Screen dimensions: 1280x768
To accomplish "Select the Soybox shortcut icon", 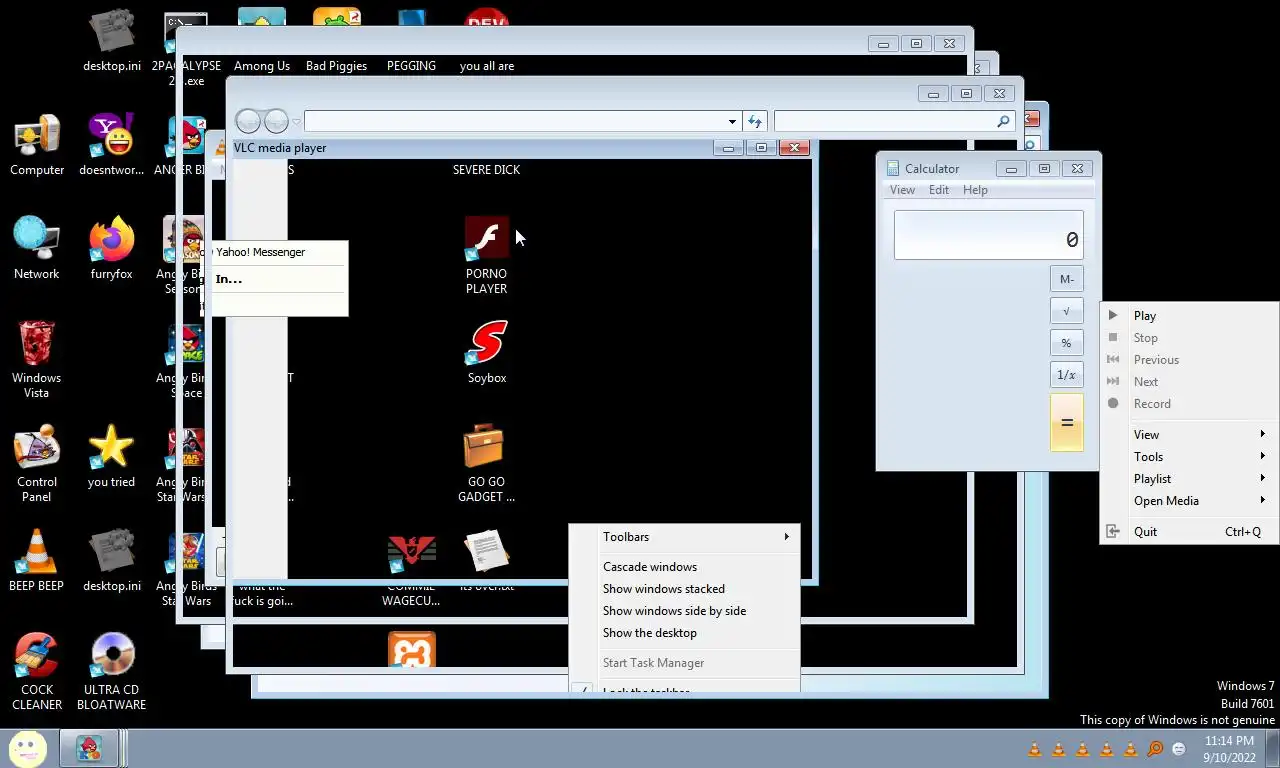I will 487,345.
